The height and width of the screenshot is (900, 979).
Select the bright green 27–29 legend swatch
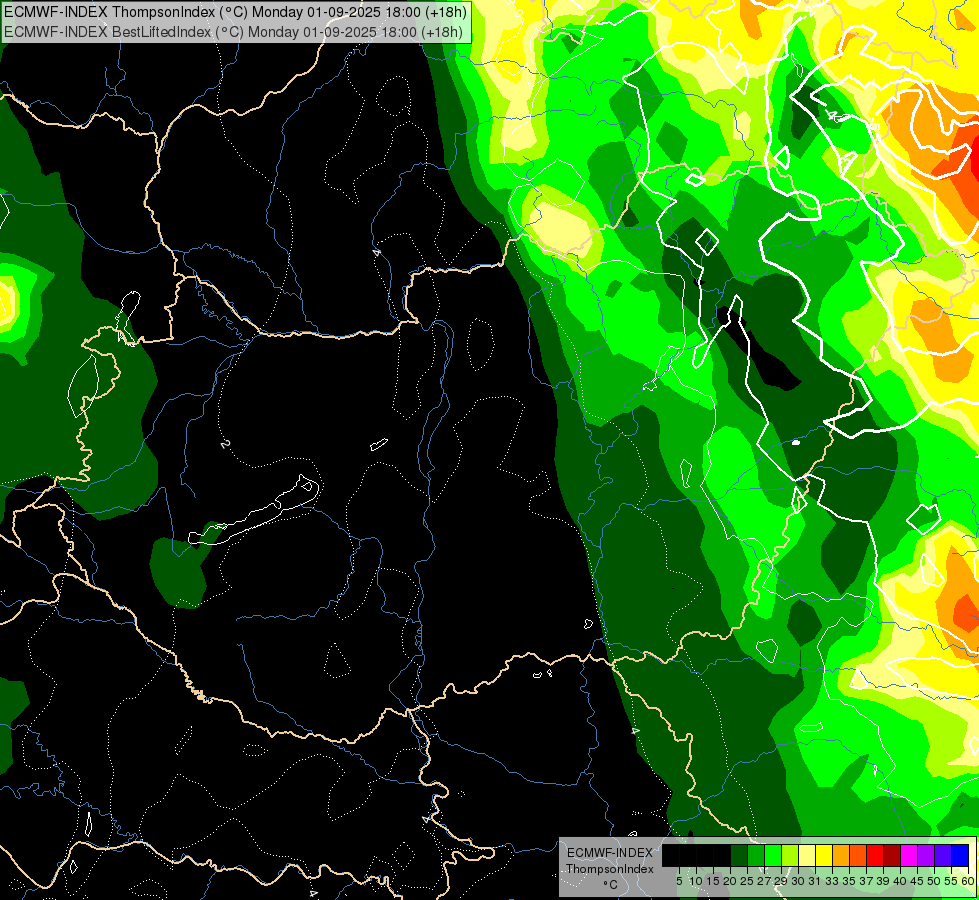pyautogui.click(x=773, y=855)
